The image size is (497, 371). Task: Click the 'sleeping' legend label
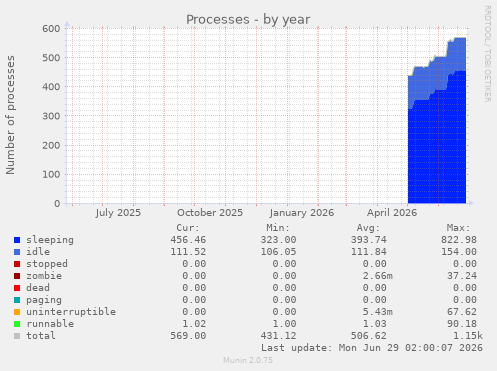click(50, 240)
